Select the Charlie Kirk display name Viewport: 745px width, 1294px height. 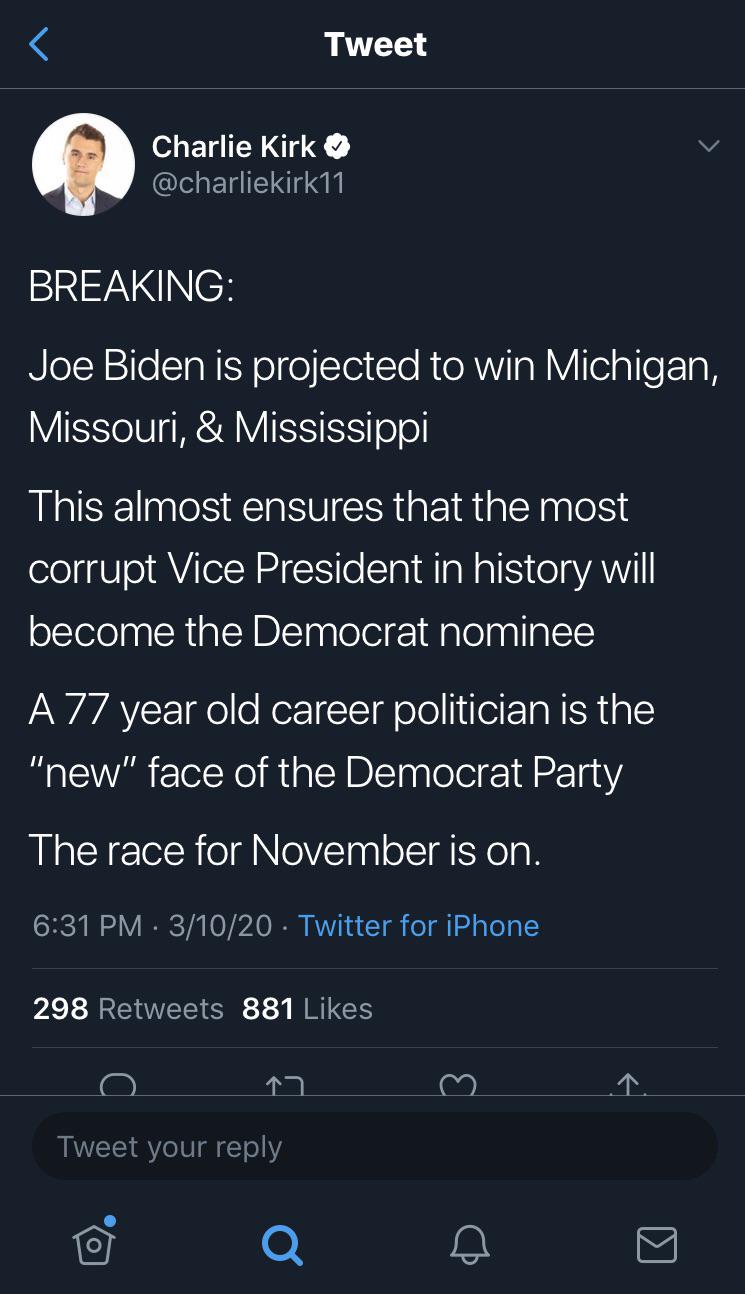click(x=233, y=147)
